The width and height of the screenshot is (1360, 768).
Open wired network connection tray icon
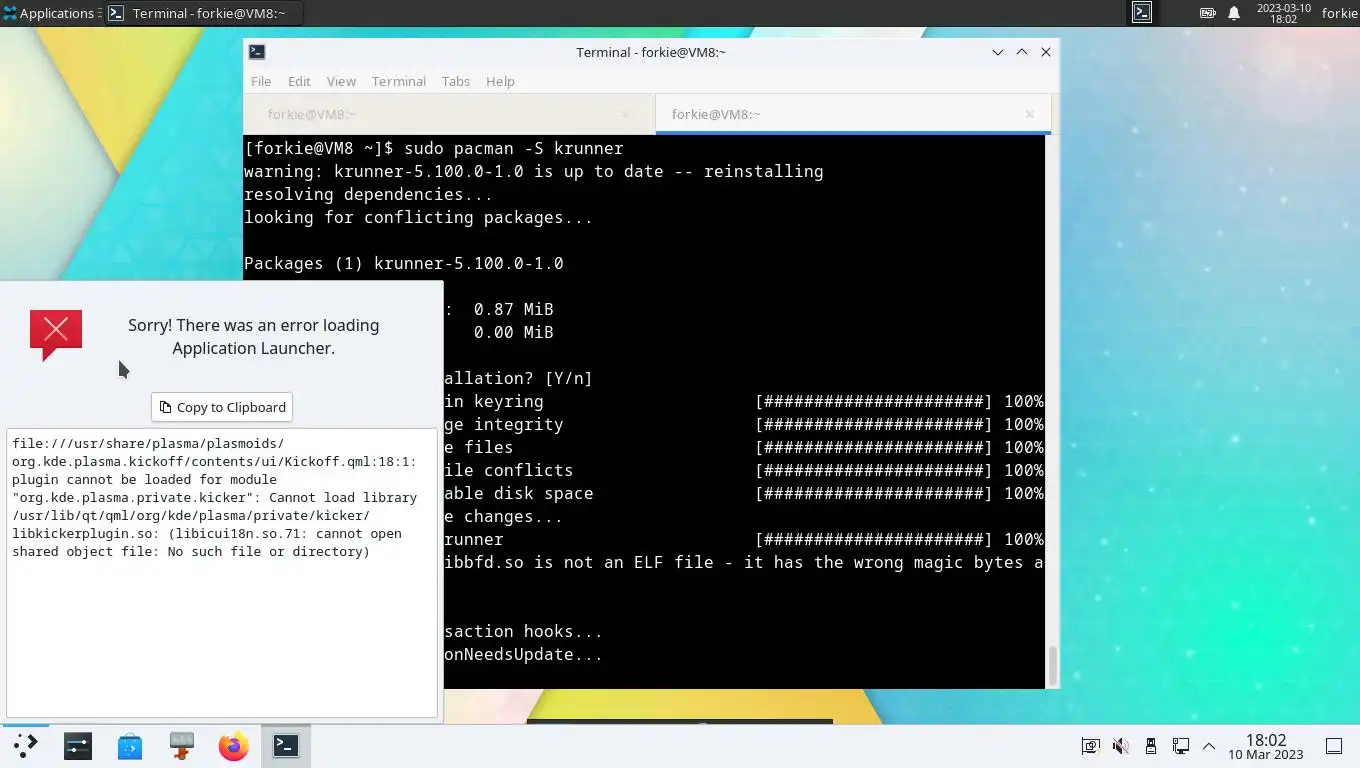coord(1181,745)
